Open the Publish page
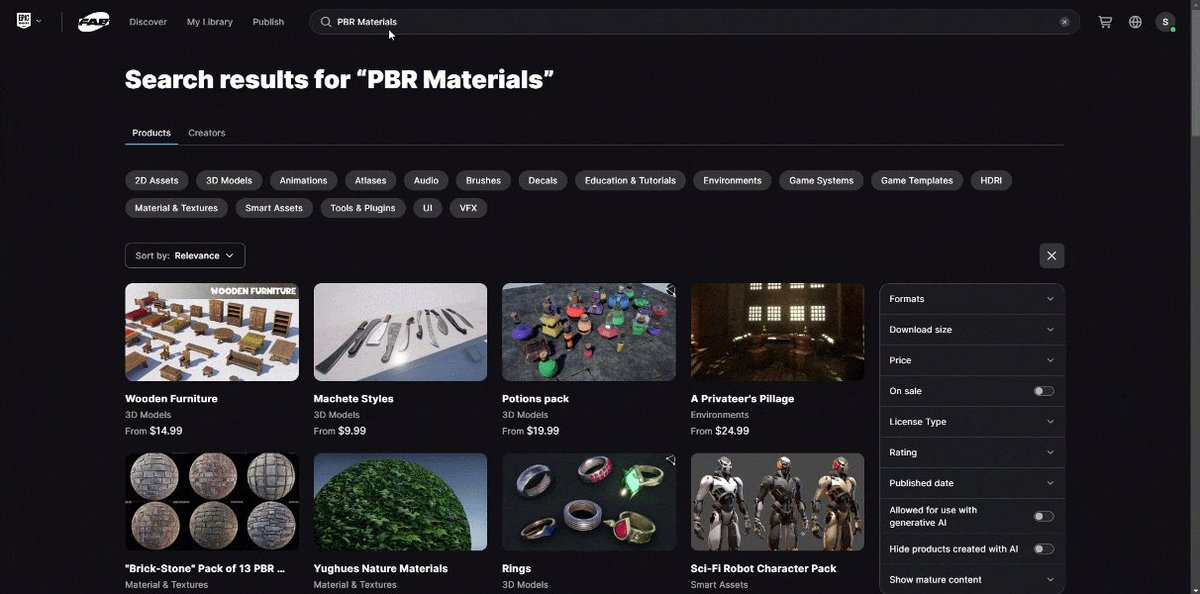Screen dimensions: 1200x594 (268, 22)
